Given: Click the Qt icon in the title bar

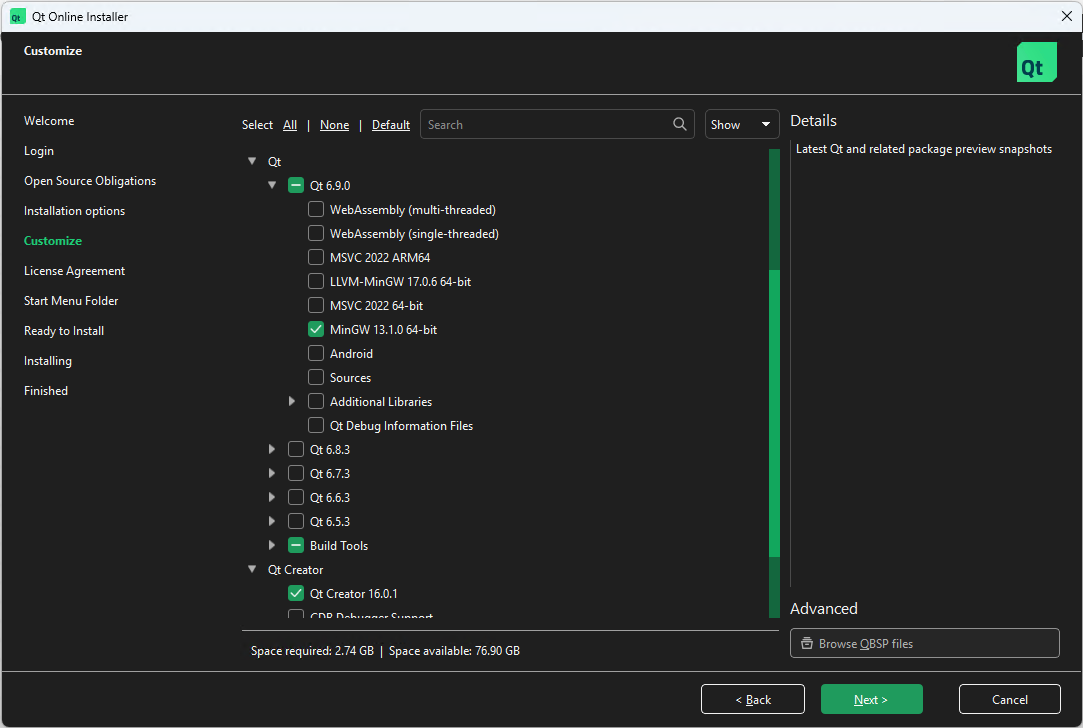Looking at the screenshot, I should pyautogui.click(x=17, y=17).
